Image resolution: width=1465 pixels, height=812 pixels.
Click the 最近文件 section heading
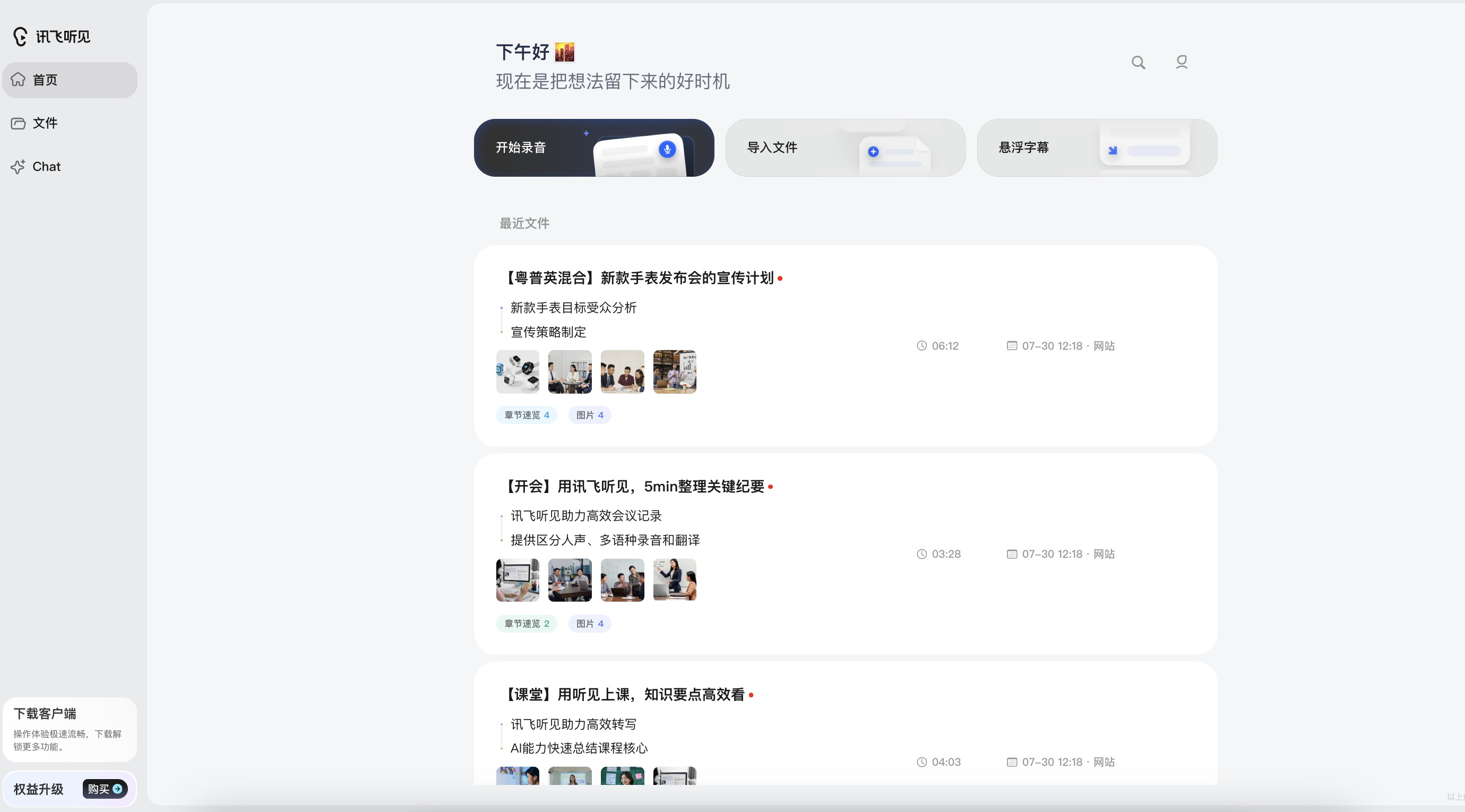pyautogui.click(x=524, y=223)
